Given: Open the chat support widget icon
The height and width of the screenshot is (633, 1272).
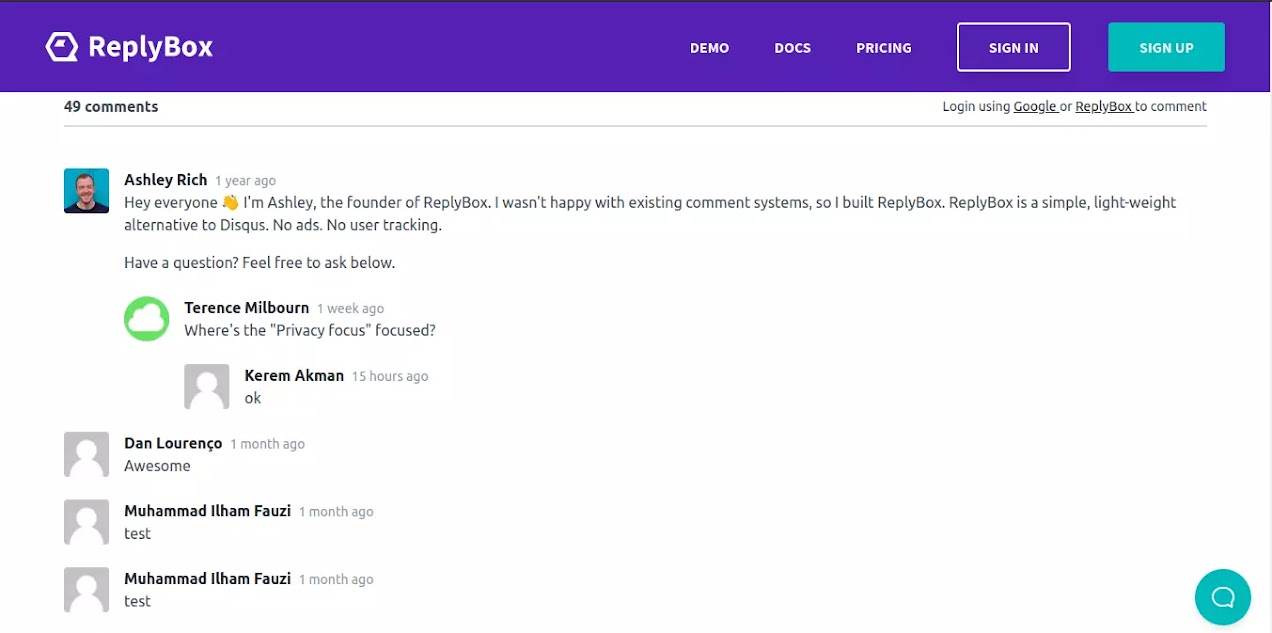Looking at the screenshot, I should (x=1222, y=597).
